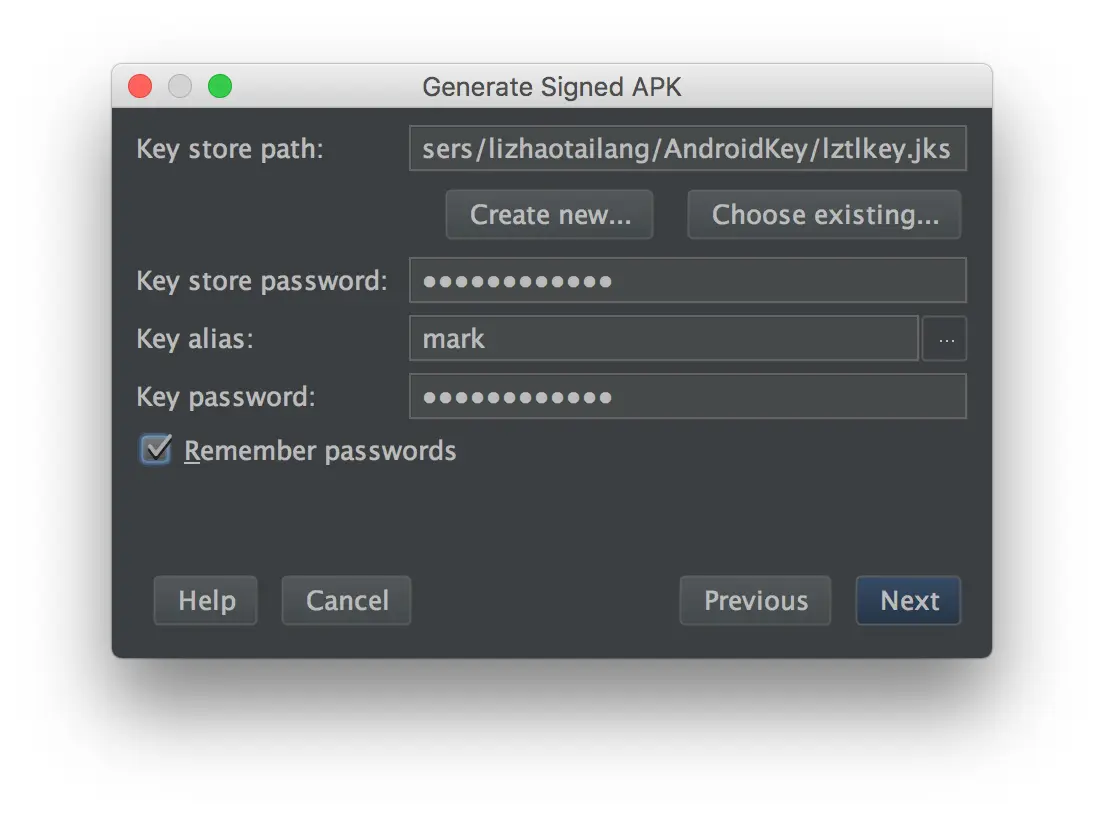The image size is (1104, 818).
Task: Click the Remember passwords label text
Action: tap(320, 451)
